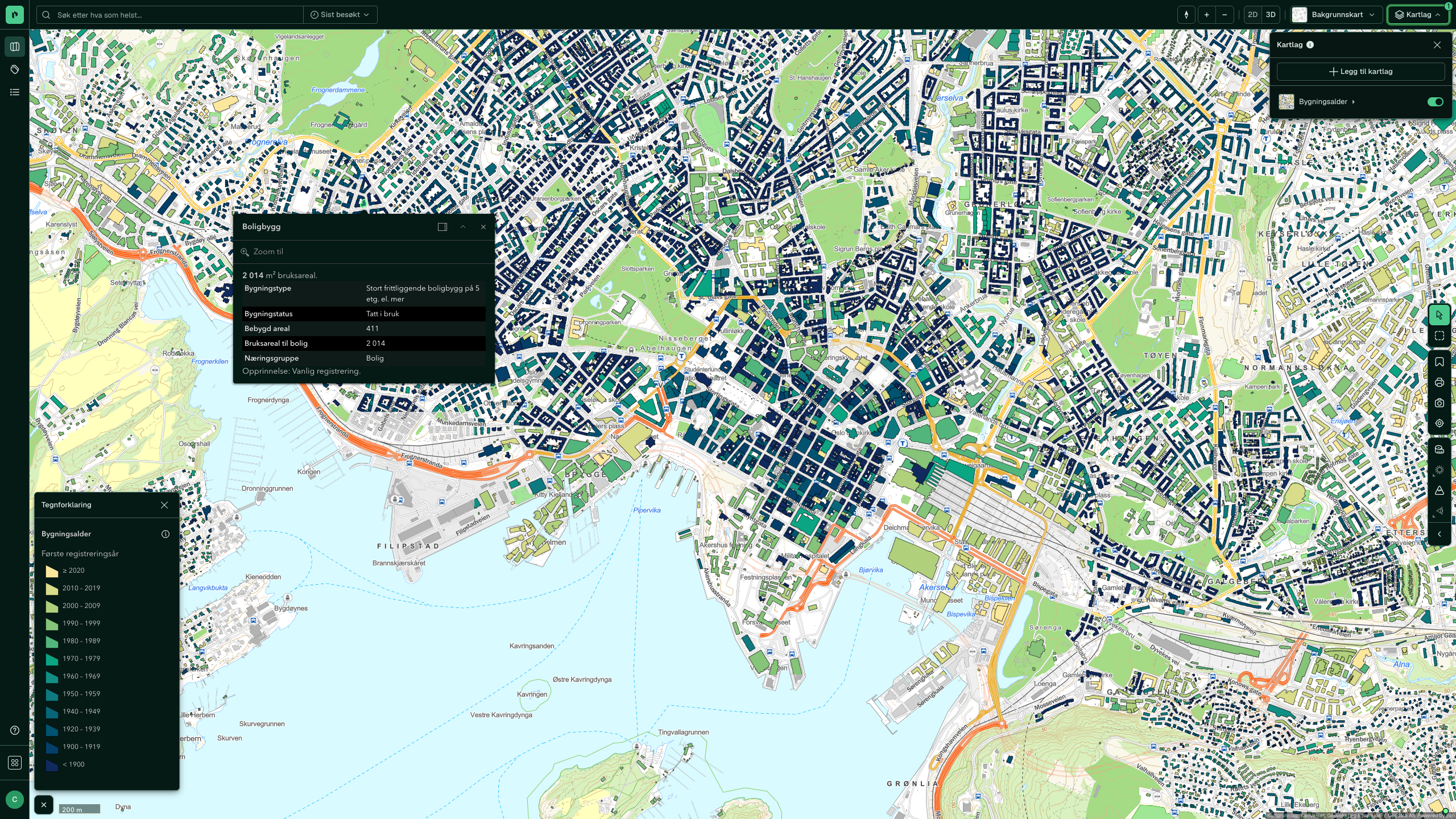The height and width of the screenshot is (819, 1456).
Task: Click the help question mark icon
Action: tap(15, 730)
